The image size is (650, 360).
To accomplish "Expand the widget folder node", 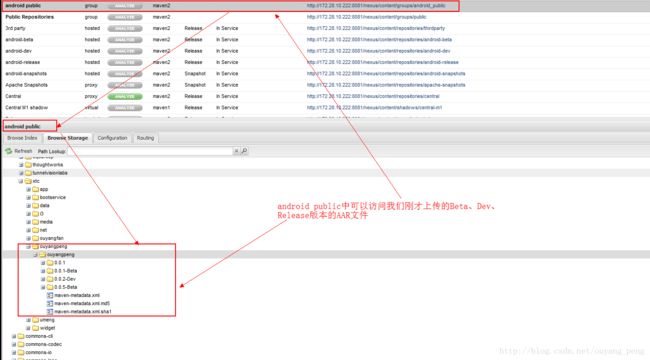I will (29, 328).
